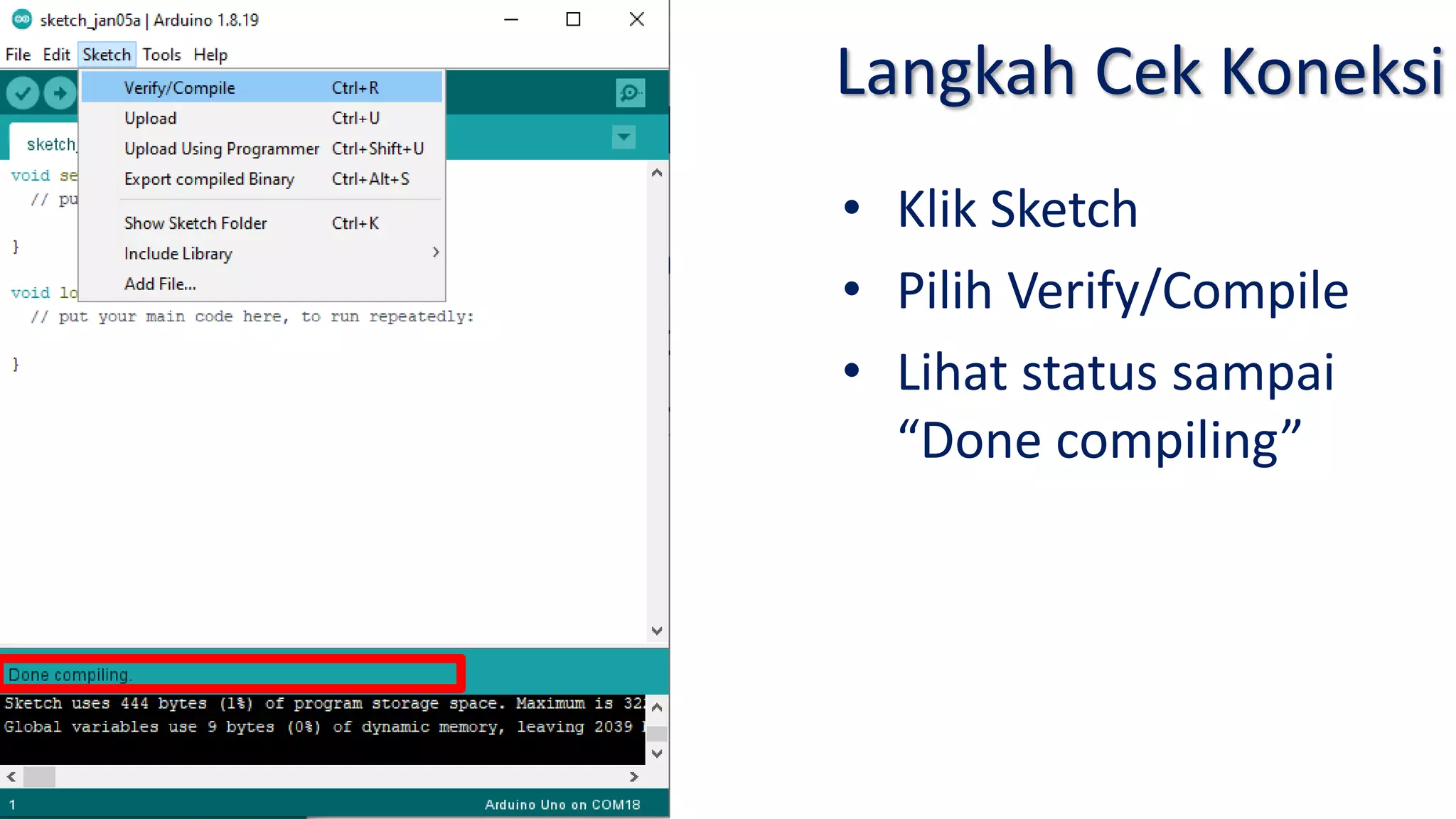Maximize the Arduino window
Screen dimensions: 1456x819
pos(573,20)
